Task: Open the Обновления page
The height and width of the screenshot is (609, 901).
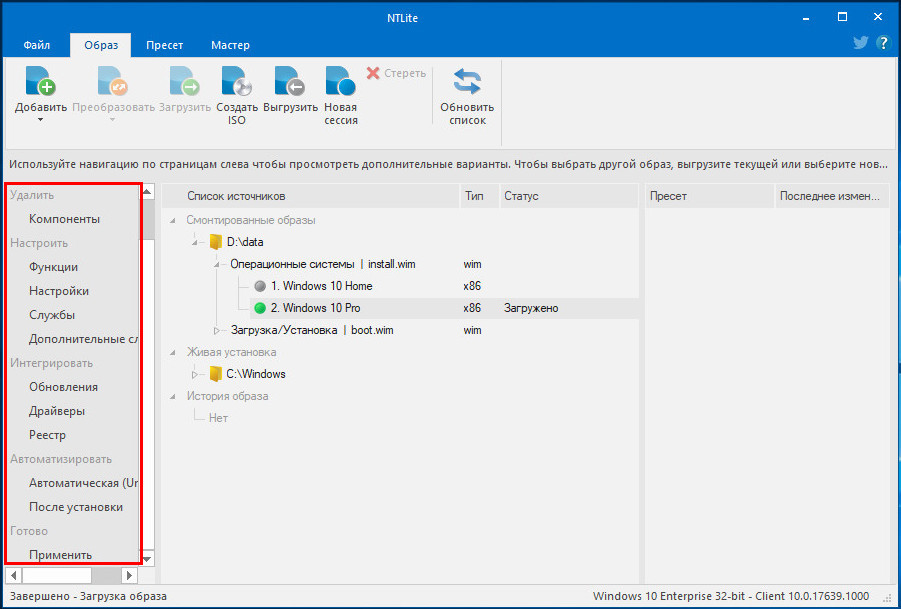Action: tap(63, 387)
